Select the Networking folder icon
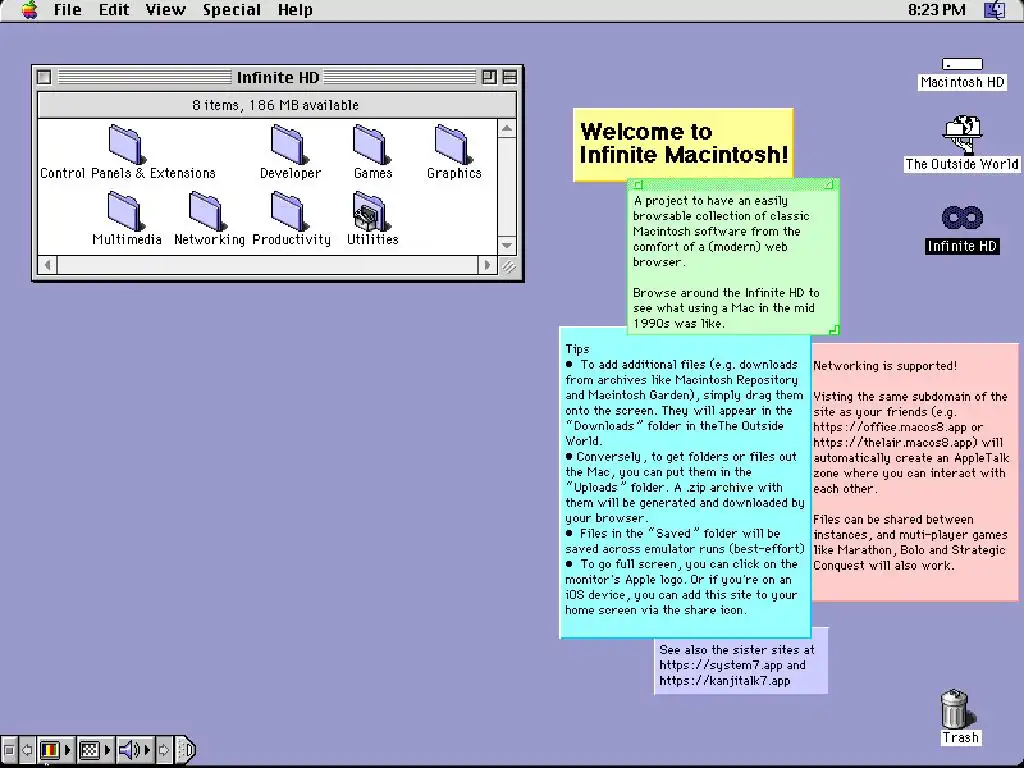1024x768 pixels. (207, 211)
